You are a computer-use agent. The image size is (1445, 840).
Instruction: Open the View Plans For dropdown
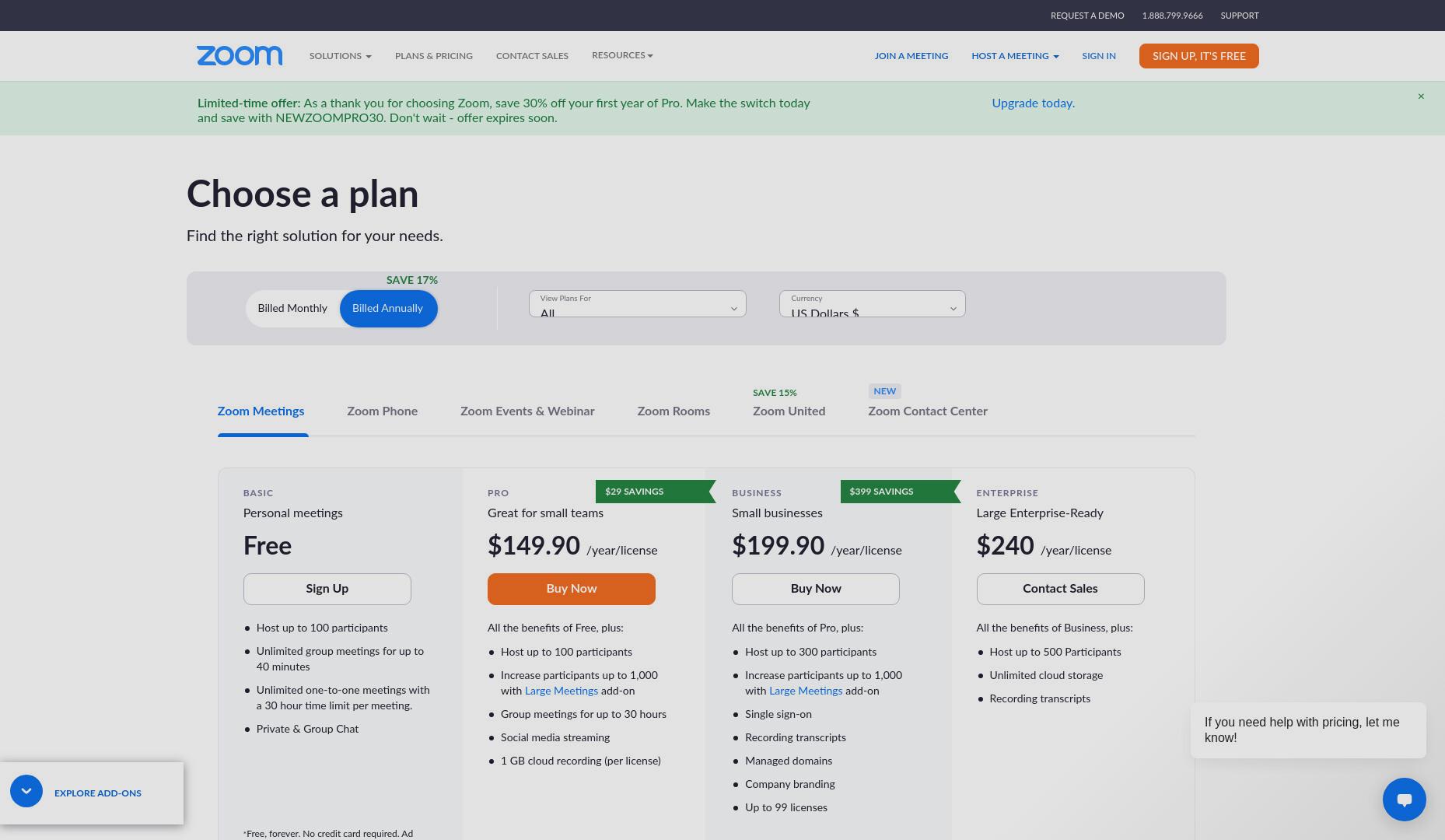[x=637, y=304]
